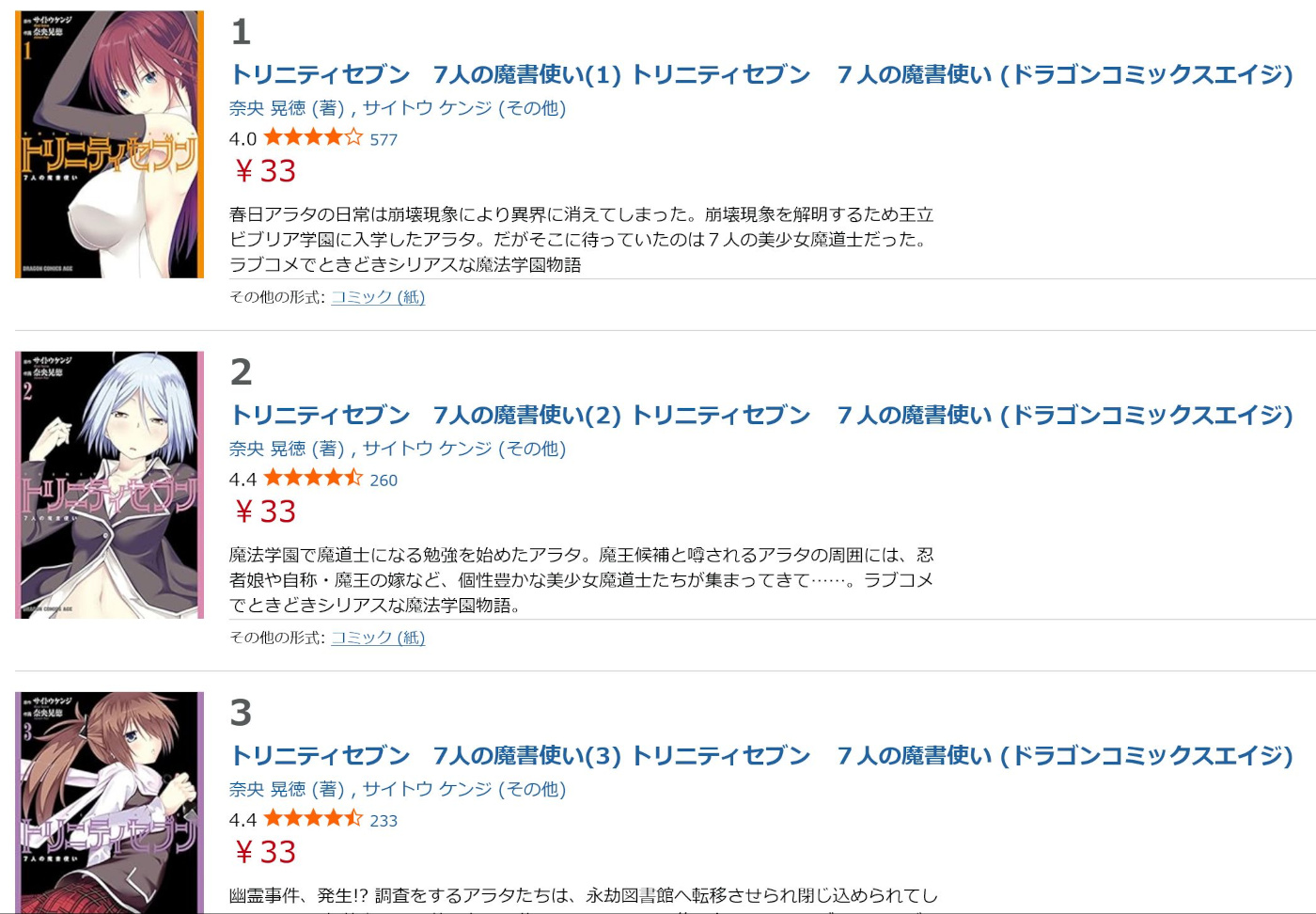Screen dimensions: 1316x914
Task: Select コミック (紙) format for volume 1
Action: pos(378,297)
